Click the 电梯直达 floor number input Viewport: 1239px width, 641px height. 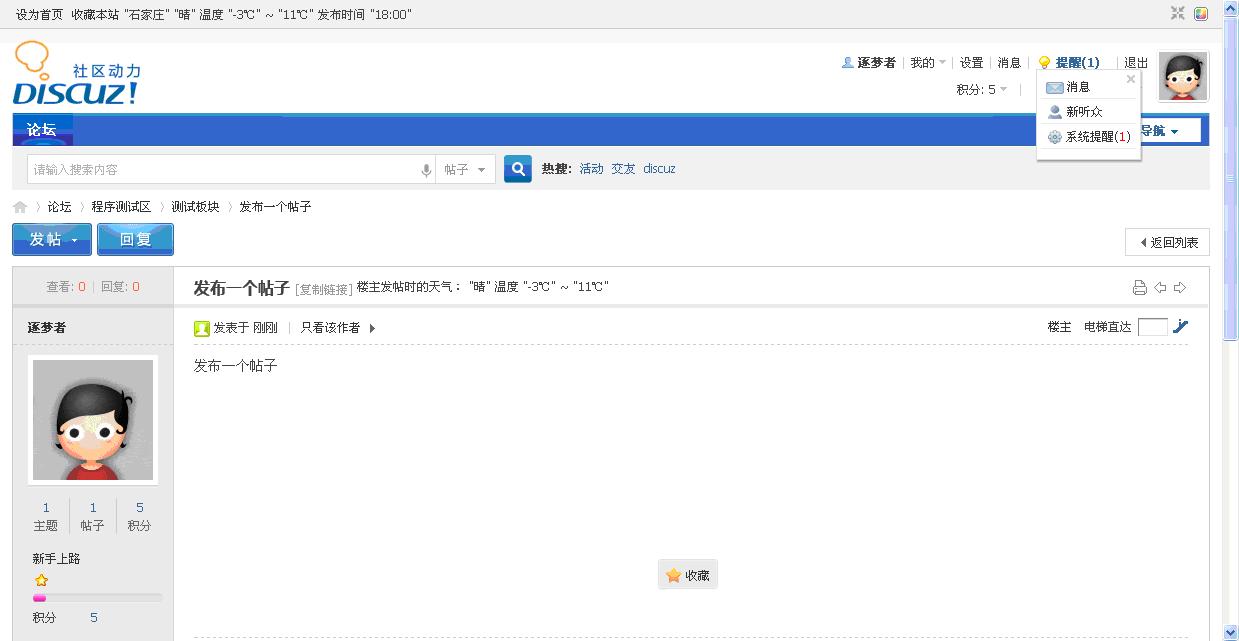pyautogui.click(x=1152, y=327)
